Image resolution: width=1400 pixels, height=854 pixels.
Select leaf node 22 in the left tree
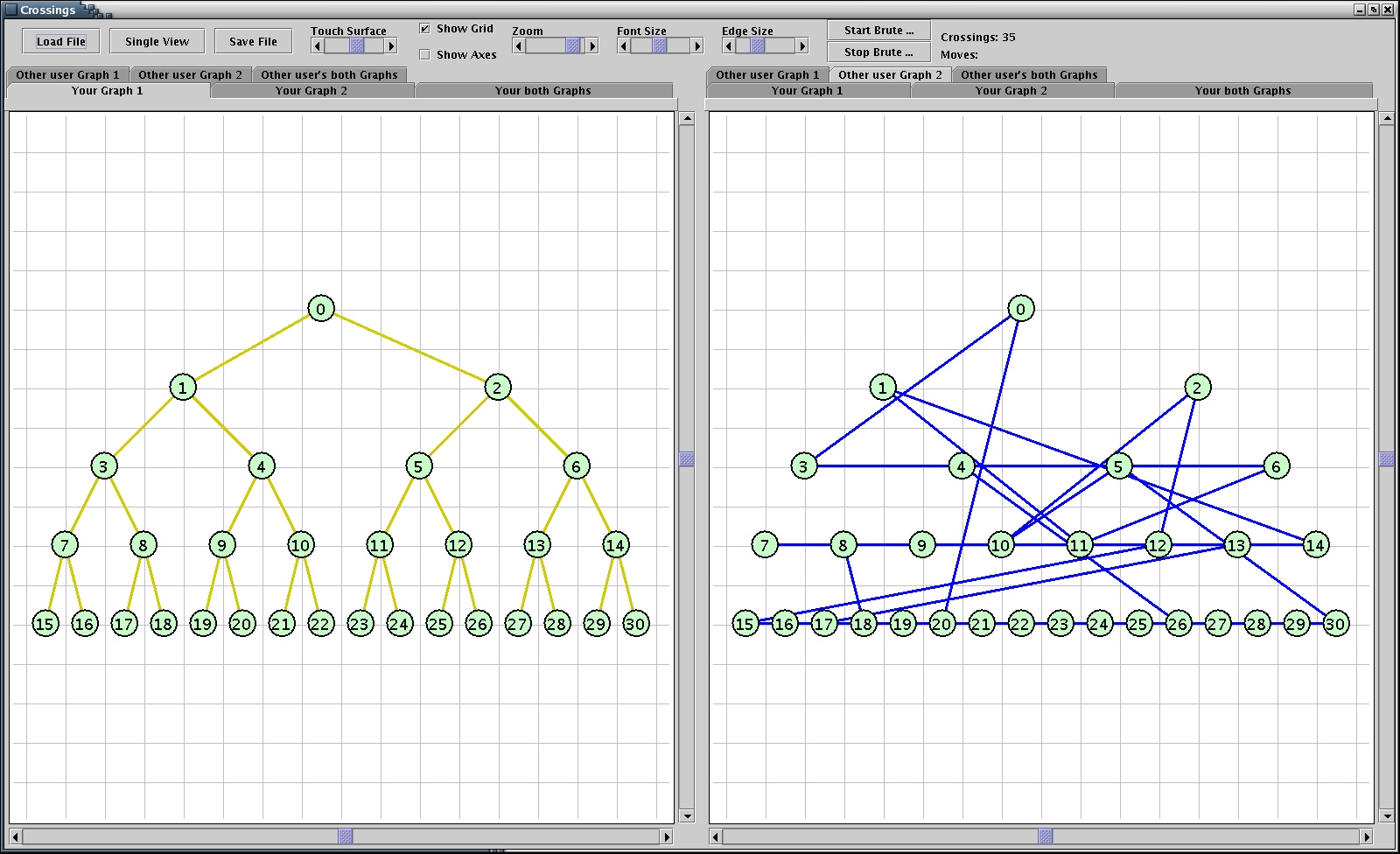click(x=319, y=623)
